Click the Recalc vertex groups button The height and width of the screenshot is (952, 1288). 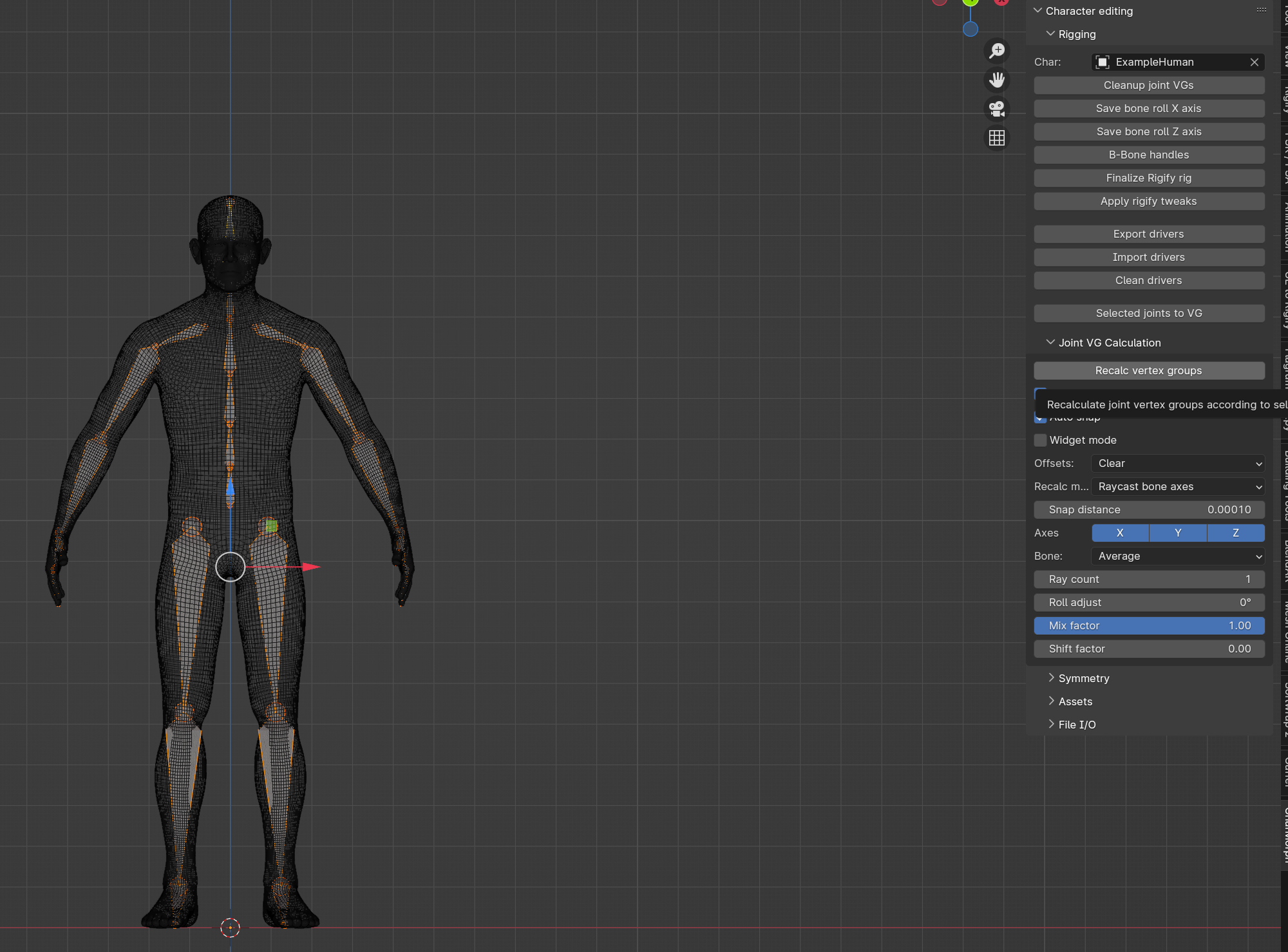(x=1149, y=370)
